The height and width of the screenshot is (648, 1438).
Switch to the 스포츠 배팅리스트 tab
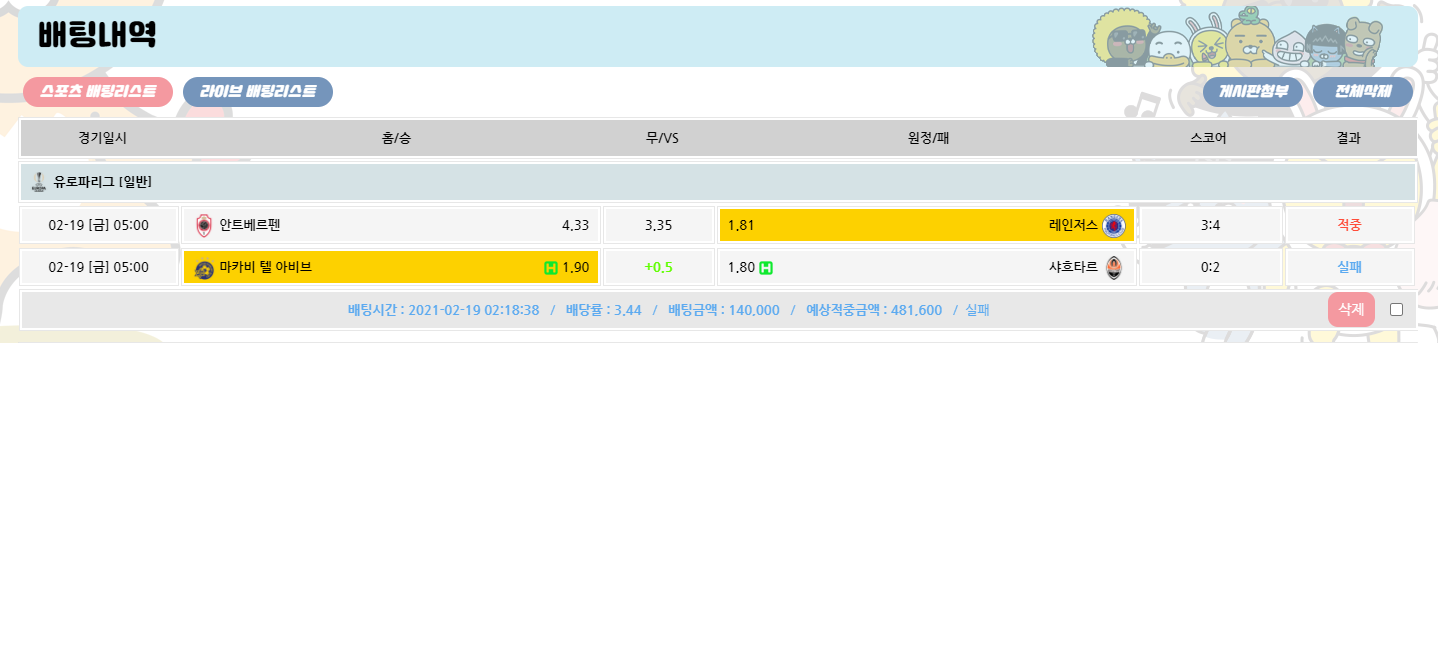point(98,92)
